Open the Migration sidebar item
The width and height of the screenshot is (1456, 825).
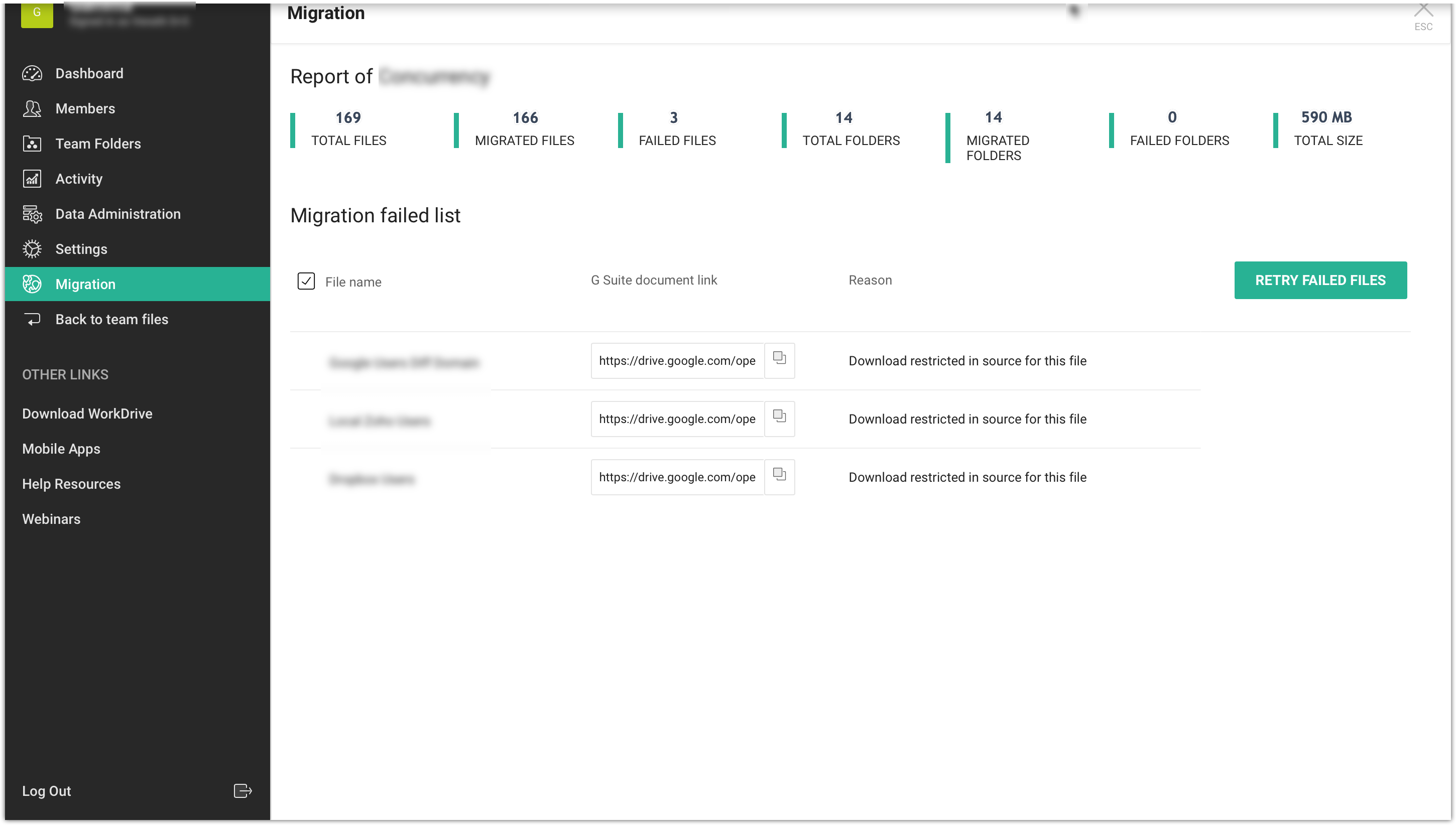click(x=85, y=285)
